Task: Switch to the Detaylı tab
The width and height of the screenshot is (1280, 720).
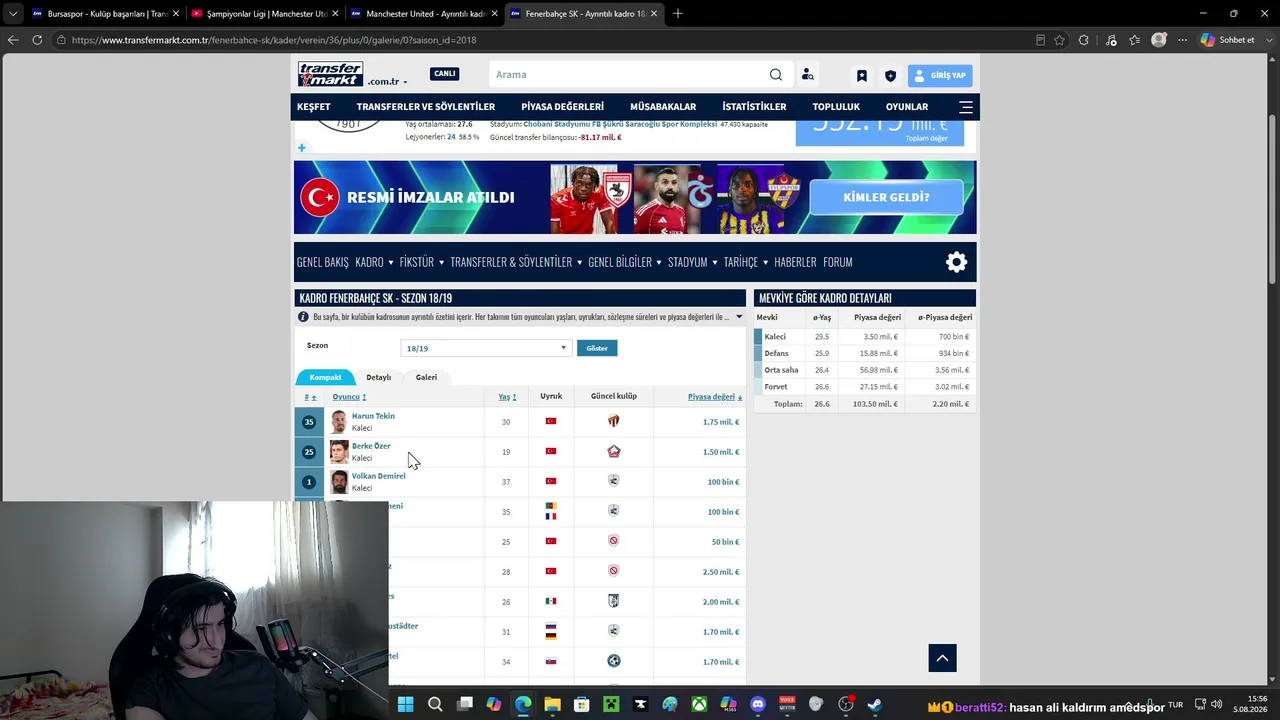Action: (x=378, y=377)
